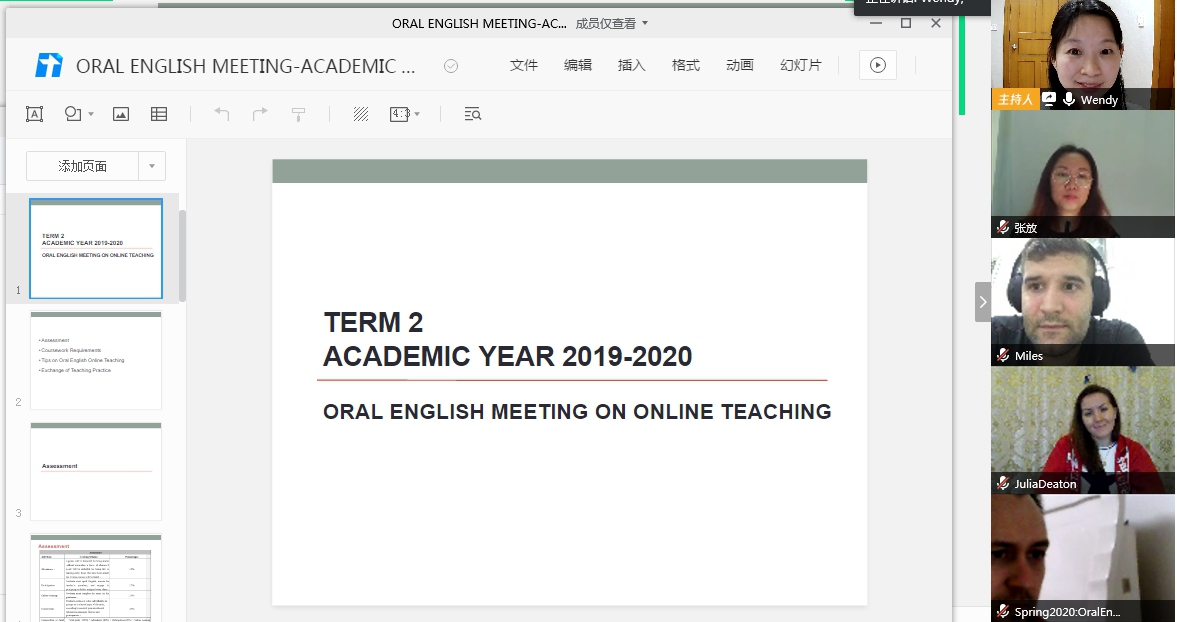Open the 动画 menu
The image size is (1177, 622).
[x=740, y=65]
